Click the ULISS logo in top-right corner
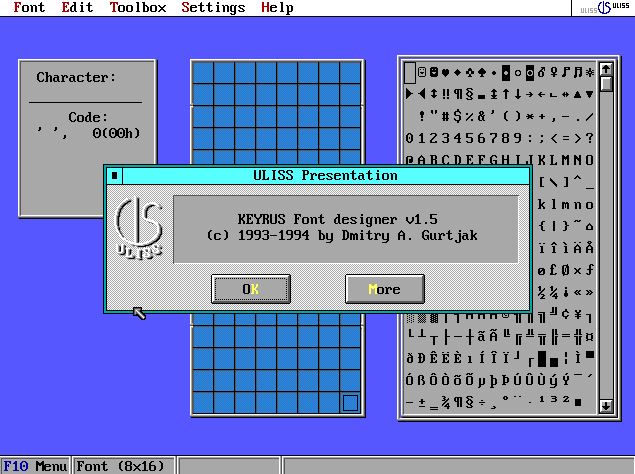 click(603, 8)
